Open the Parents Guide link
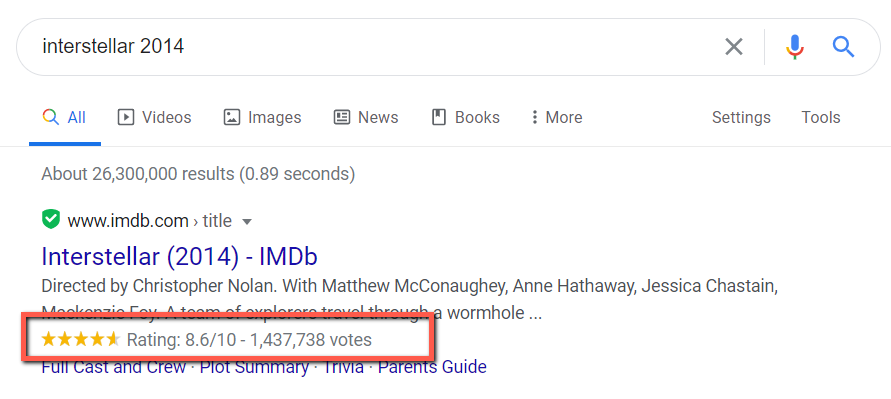891x399 pixels. 432,367
